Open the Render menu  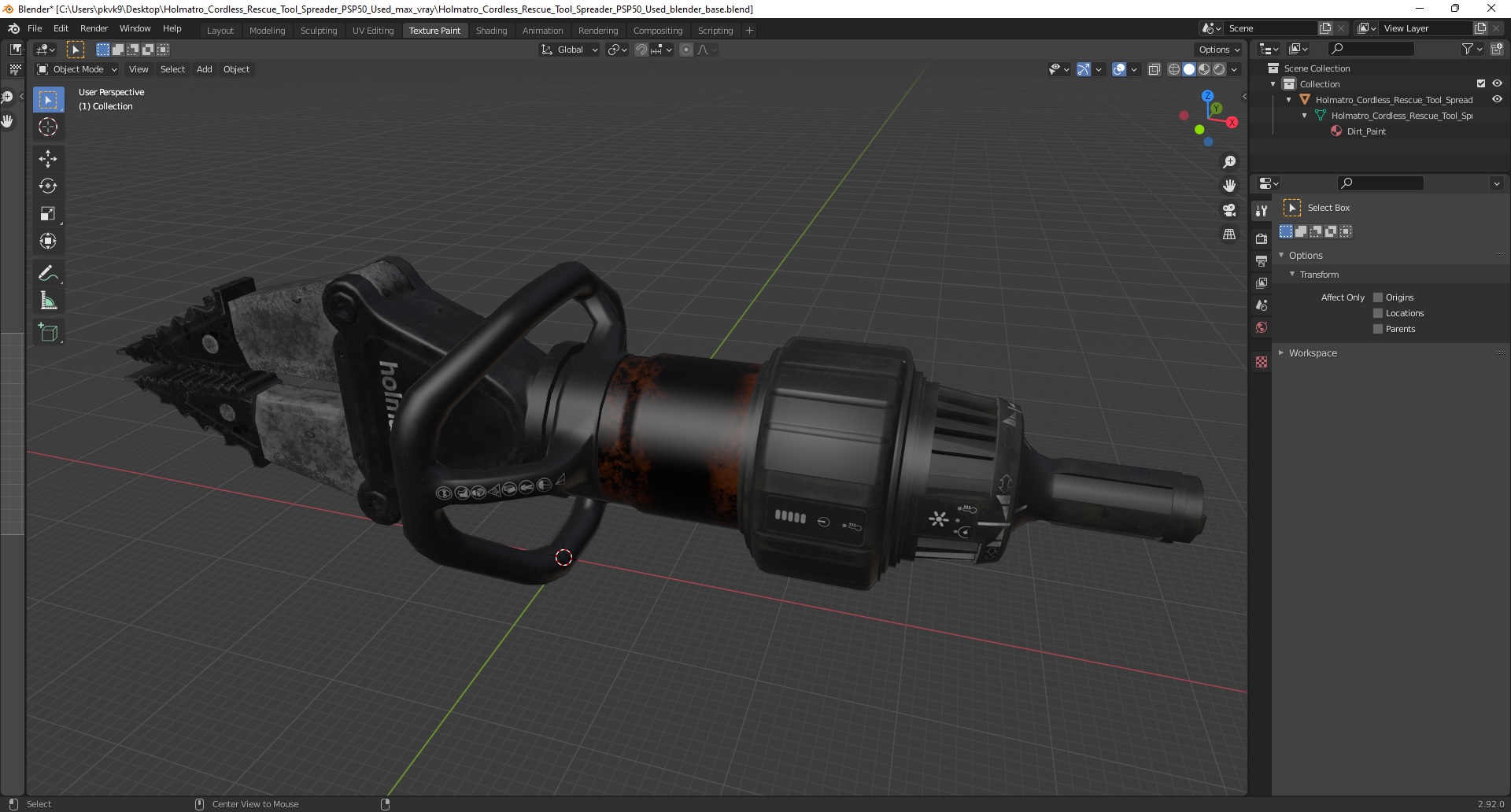point(94,28)
